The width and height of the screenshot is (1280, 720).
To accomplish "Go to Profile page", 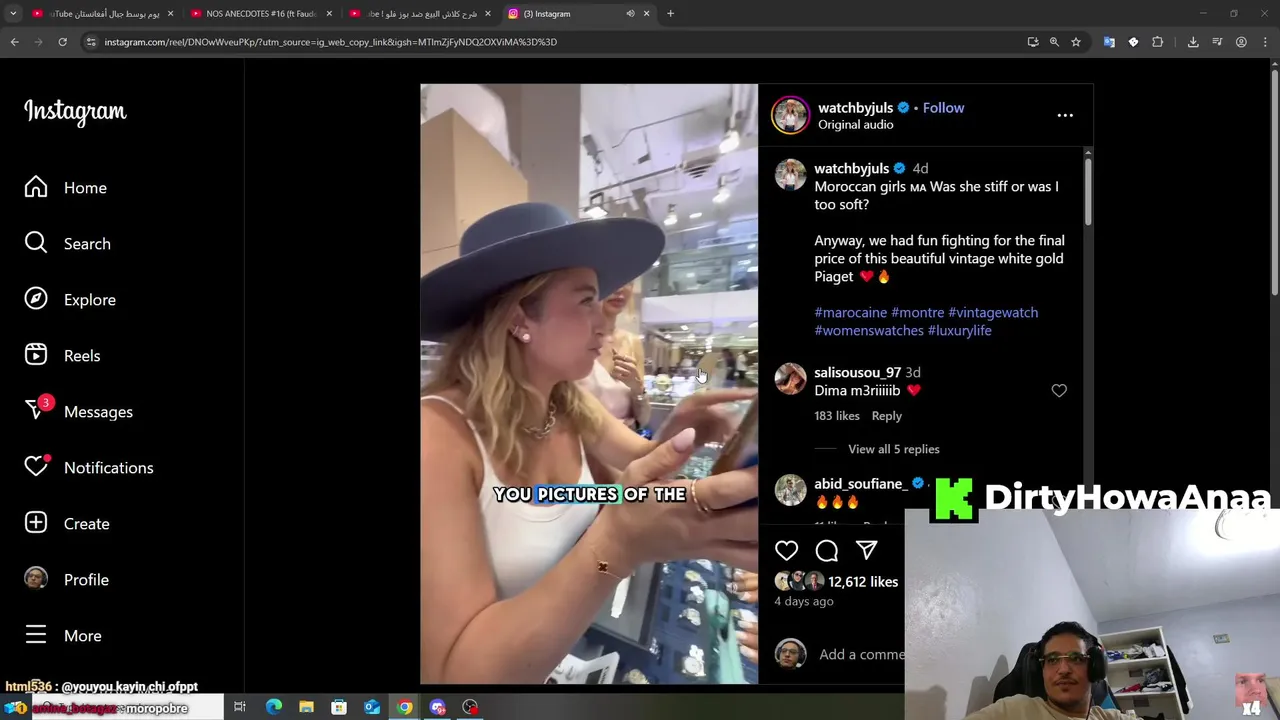I will (x=66, y=580).
